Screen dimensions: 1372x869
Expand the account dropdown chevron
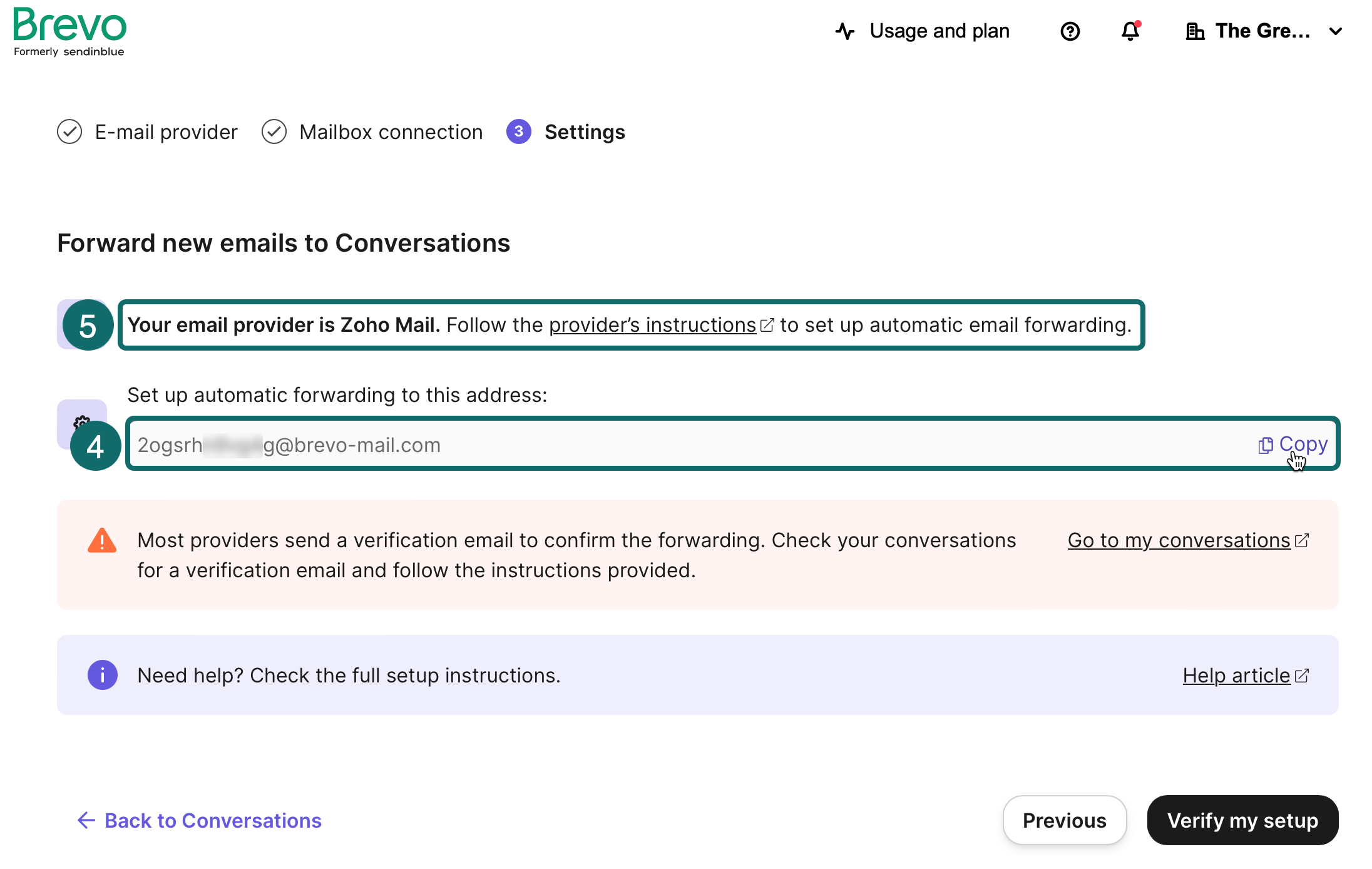1336,31
